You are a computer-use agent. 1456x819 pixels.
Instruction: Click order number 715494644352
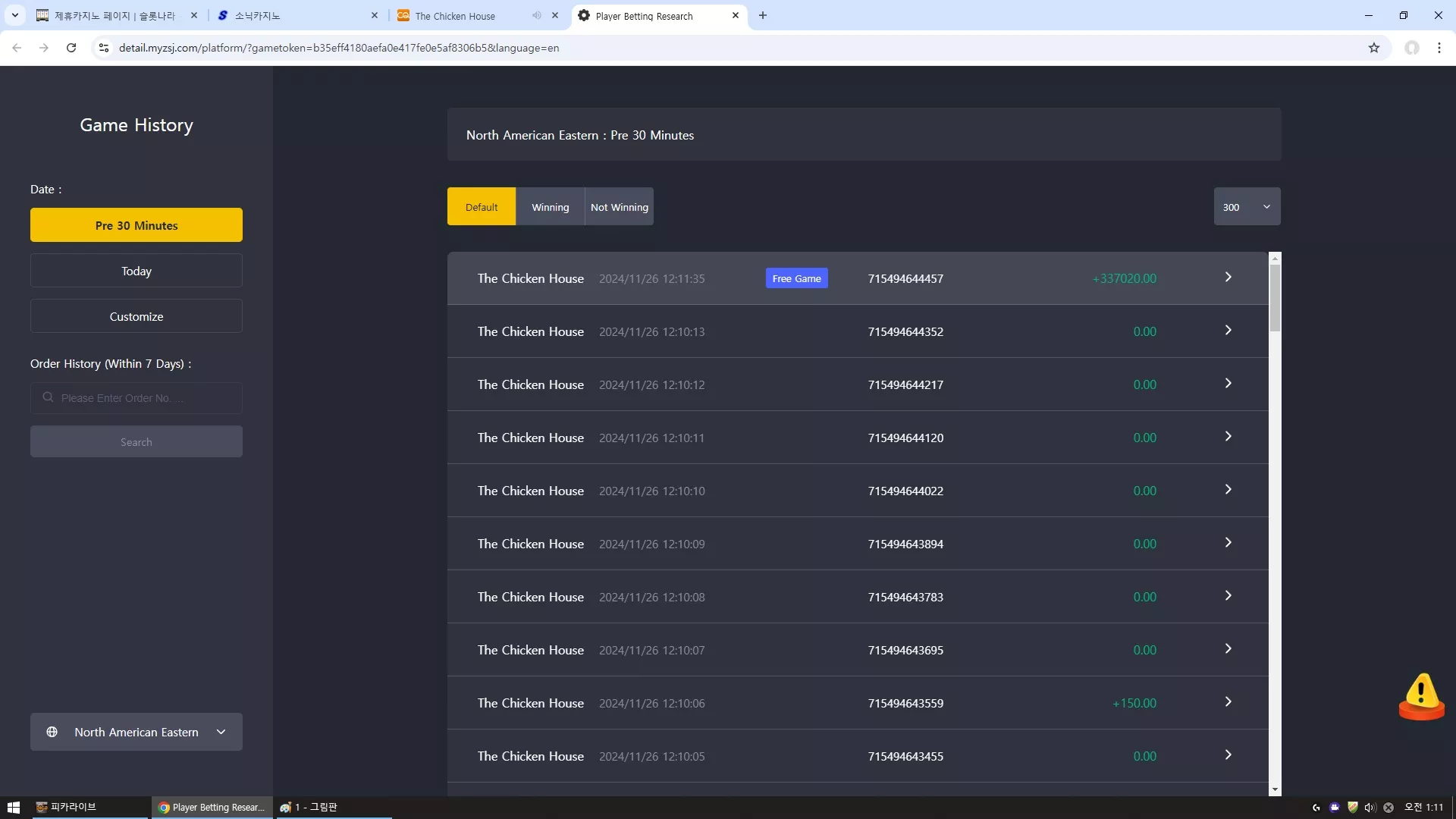click(x=905, y=331)
